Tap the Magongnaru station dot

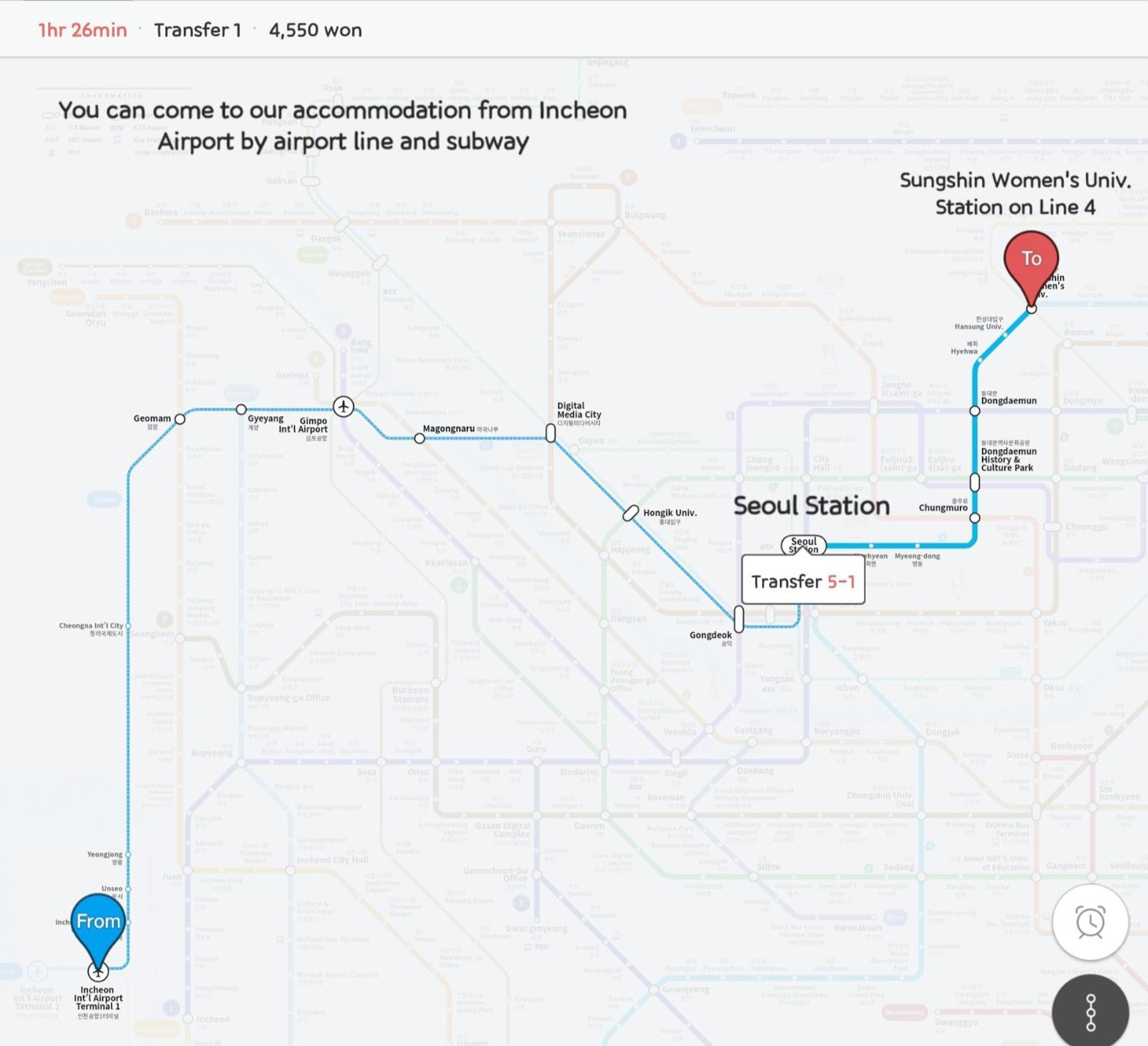(x=419, y=438)
